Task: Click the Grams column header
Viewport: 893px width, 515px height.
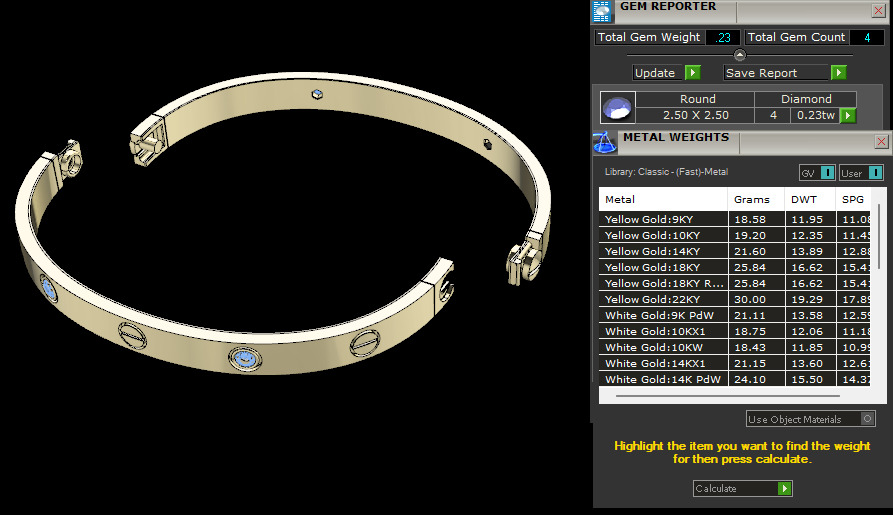Action: point(756,199)
